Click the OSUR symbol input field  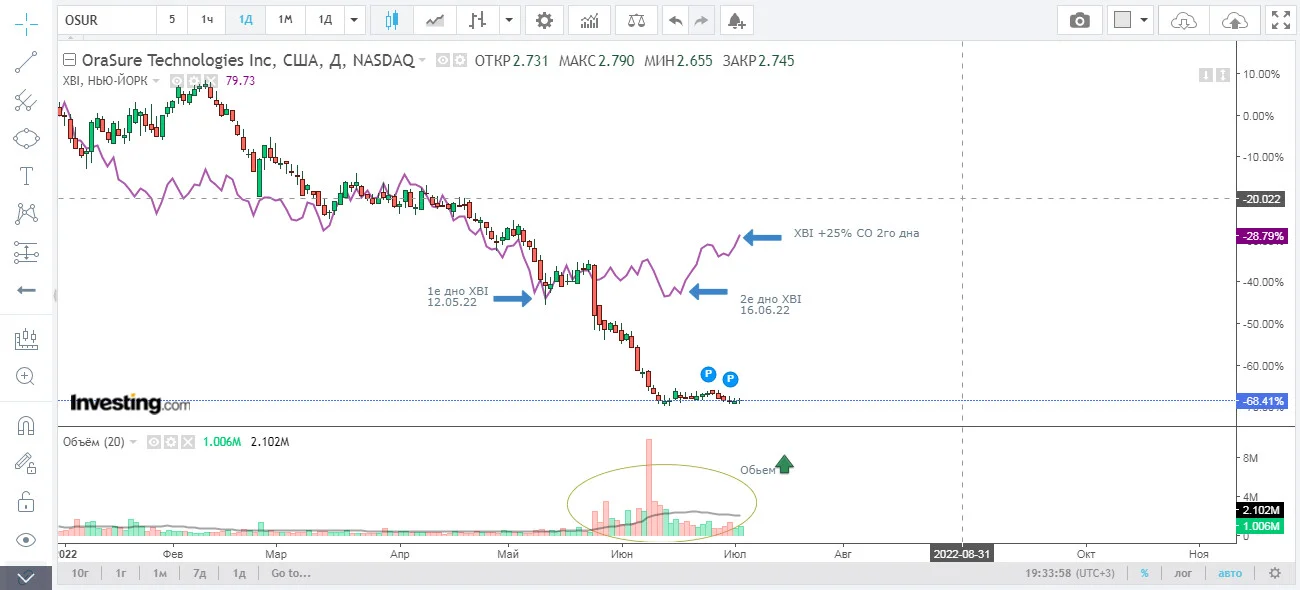pyautogui.click(x=106, y=19)
